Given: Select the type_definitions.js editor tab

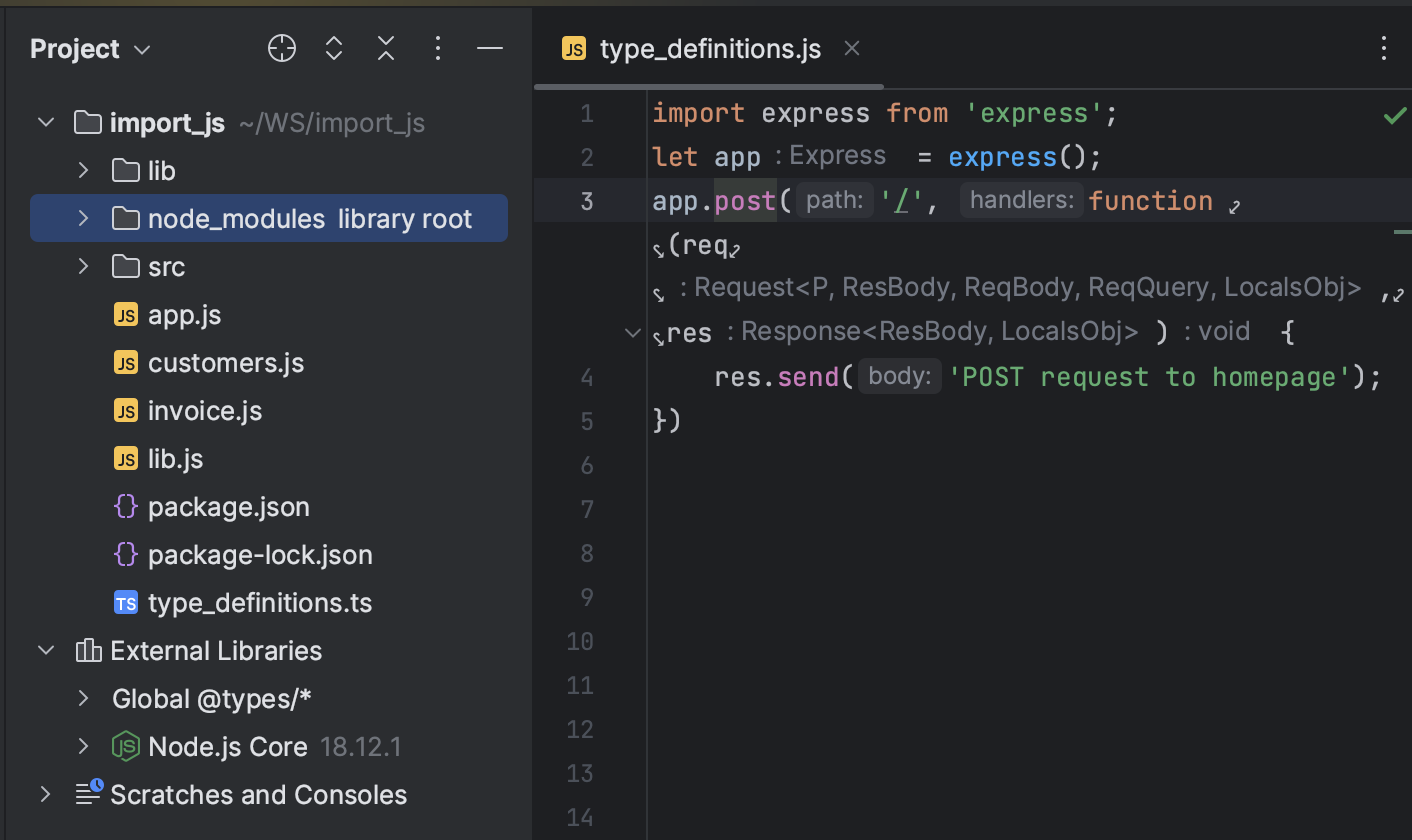Looking at the screenshot, I should point(710,48).
